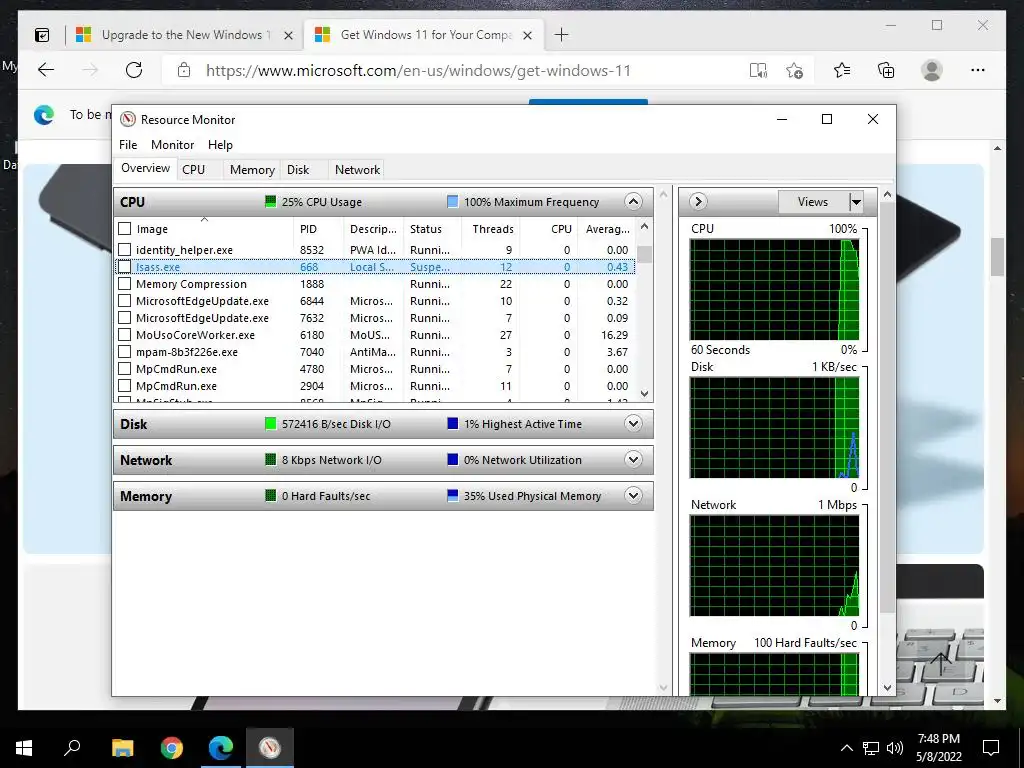This screenshot has height=768, width=1024.
Task: Toggle the select-all Image checkbox
Action: [x=125, y=229]
